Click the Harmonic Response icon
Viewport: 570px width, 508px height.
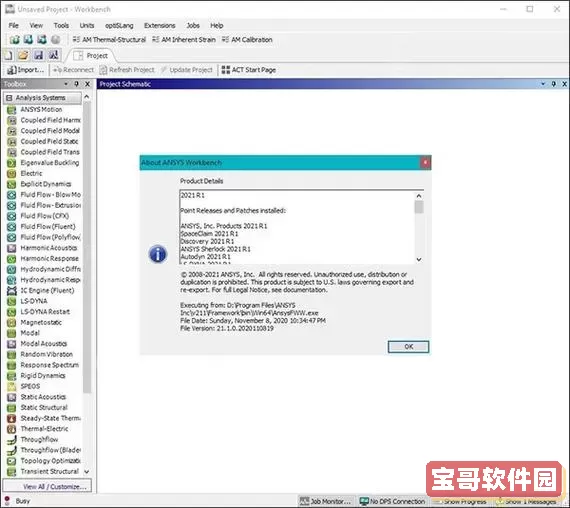click(x=12, y=259)
